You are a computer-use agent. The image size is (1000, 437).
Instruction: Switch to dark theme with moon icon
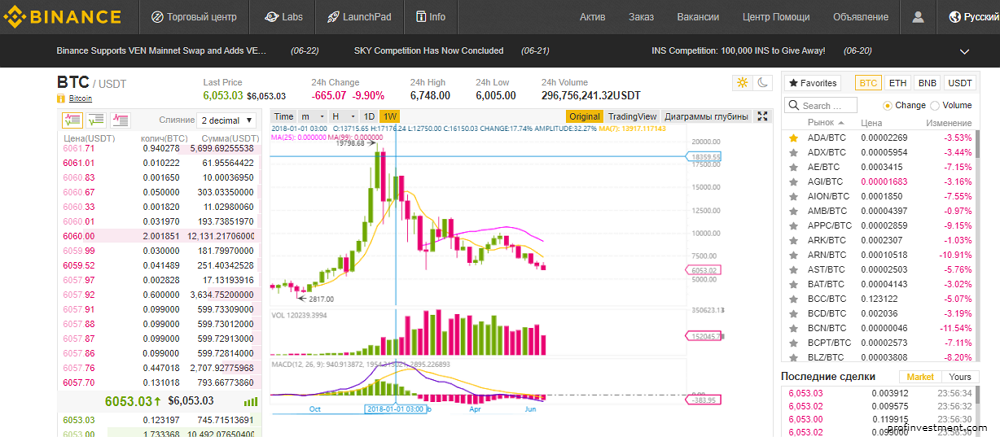(762, 82)
